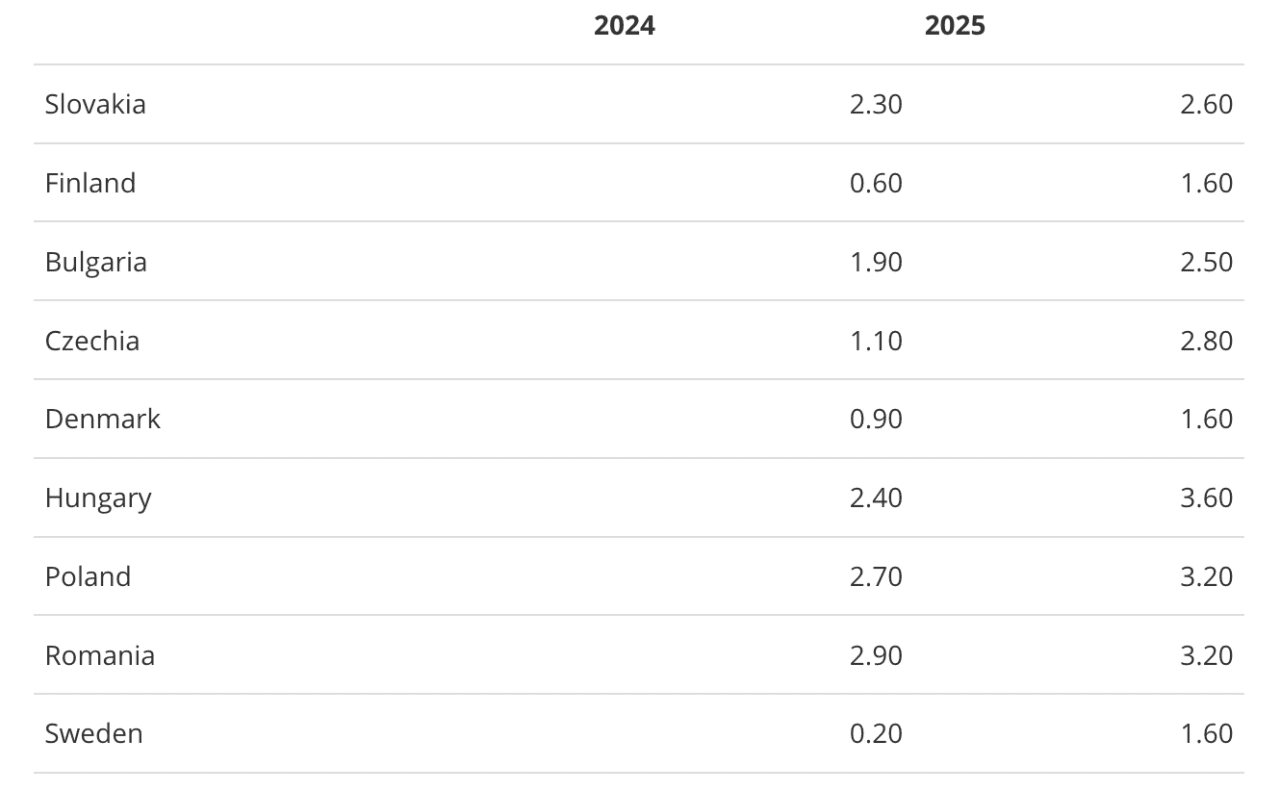Select the Denmark row label
This screenshot has width=1280, height=791.
102,419
